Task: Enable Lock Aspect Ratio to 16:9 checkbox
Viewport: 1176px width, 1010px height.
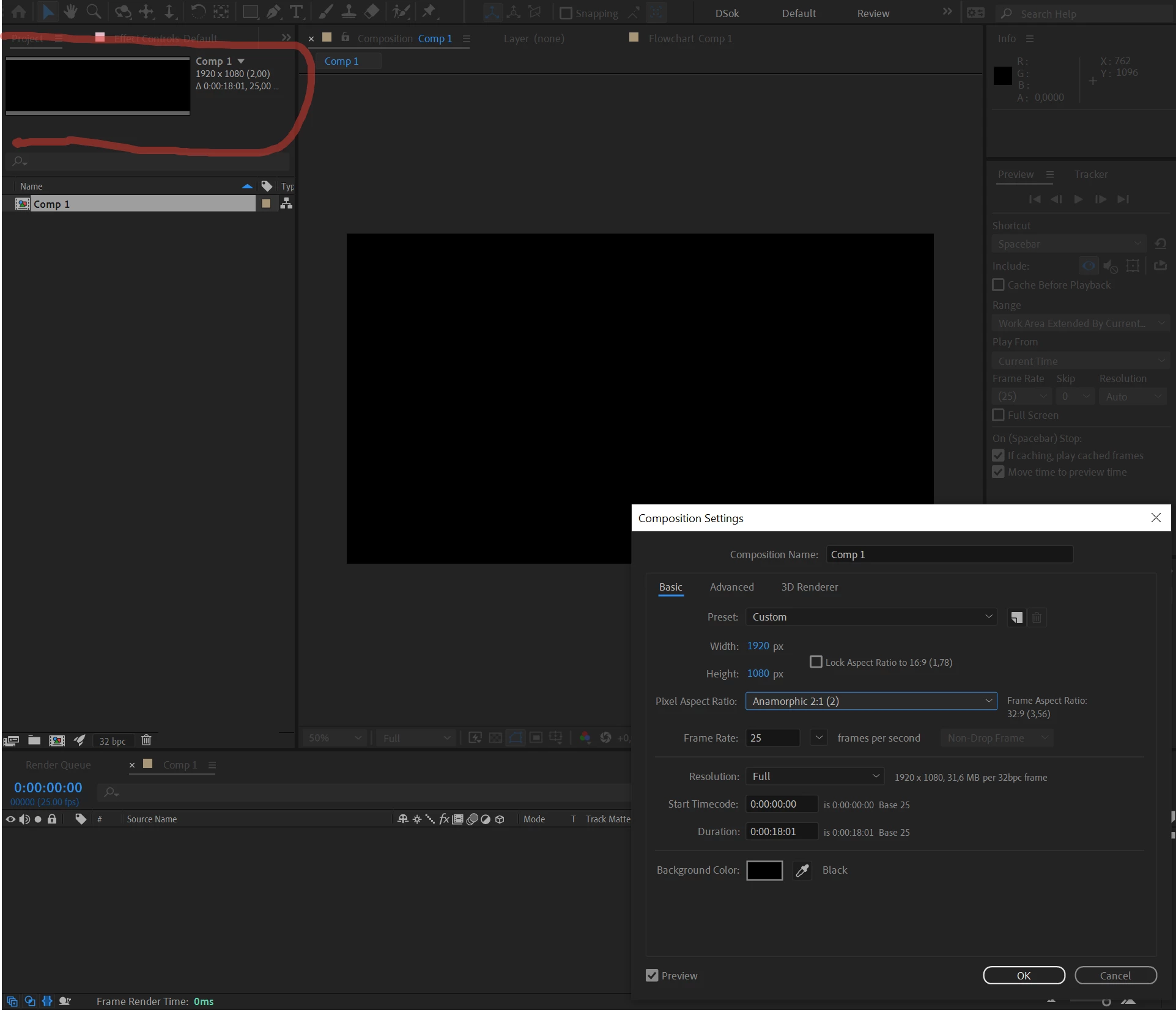Action: [816, 662]
